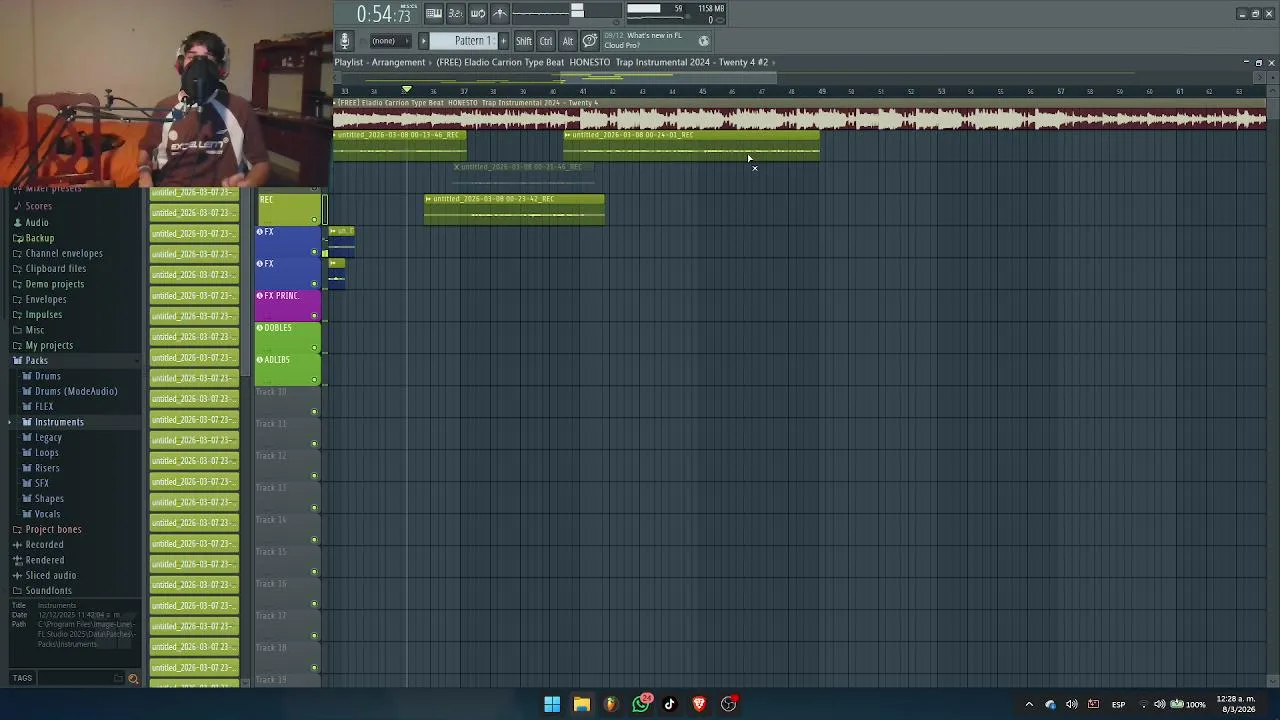Image resolution: width=1280 pixels, height=720 pixels.
Task: Click the Eladio Carrion Type Beat breadcrumb
Action: (x=602, y=62)
